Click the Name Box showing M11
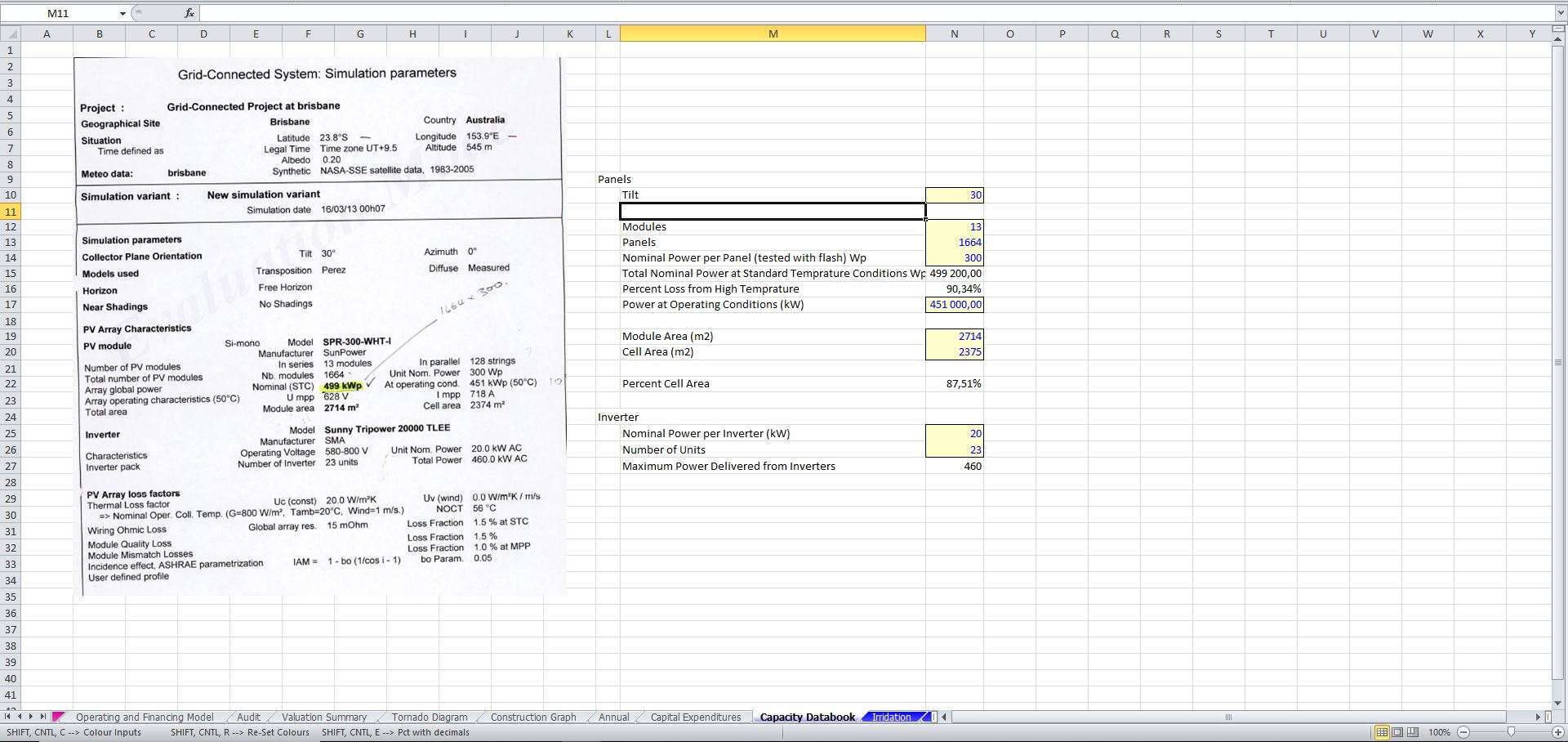The image size is (1568, 742). click(x=59, y=14)
